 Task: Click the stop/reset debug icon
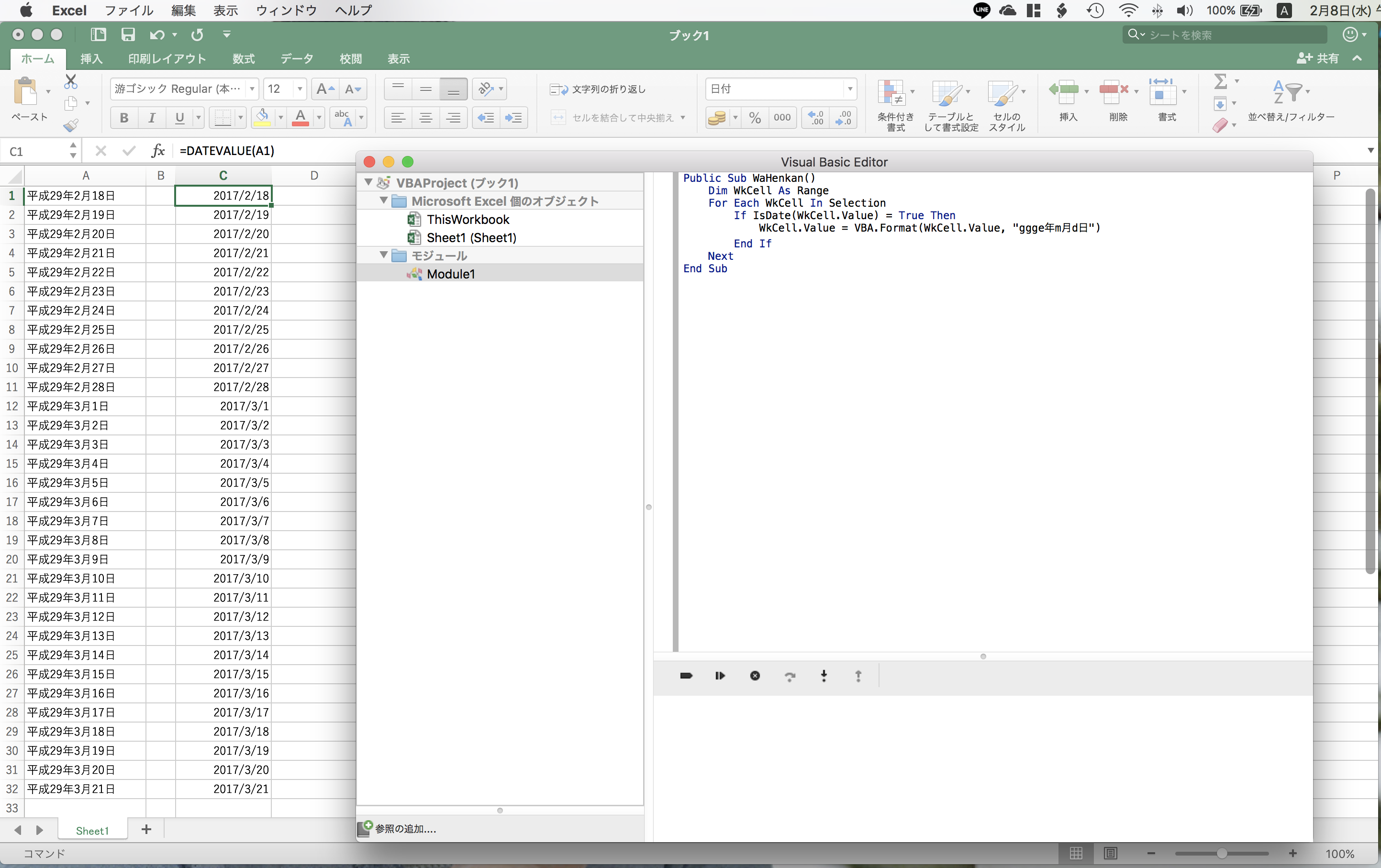(x=755, y=676)
